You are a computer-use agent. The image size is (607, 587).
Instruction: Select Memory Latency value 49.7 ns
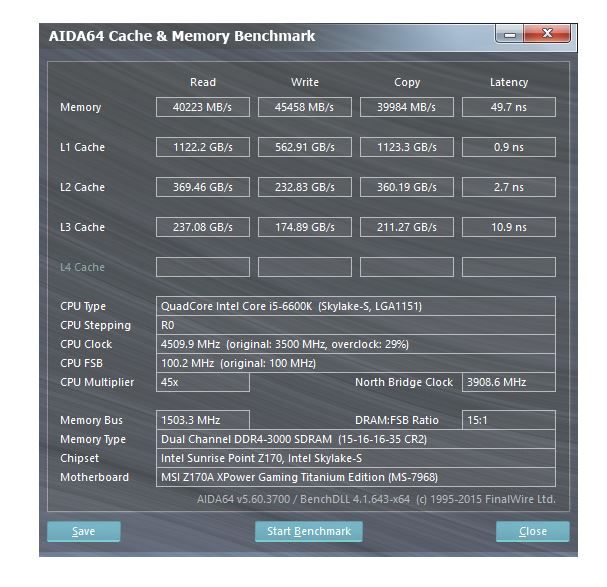509,107
